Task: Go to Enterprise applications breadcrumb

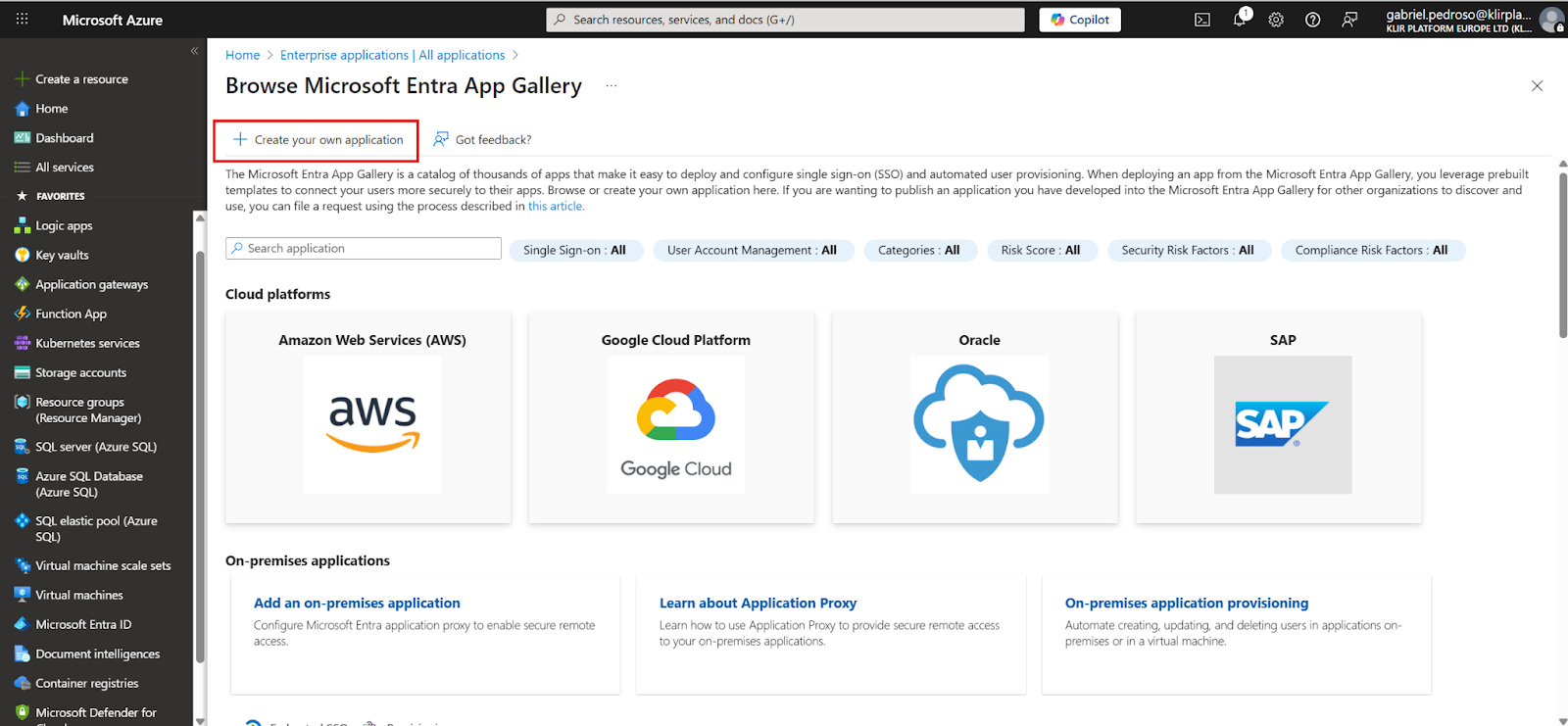Action: click(392, 55)
